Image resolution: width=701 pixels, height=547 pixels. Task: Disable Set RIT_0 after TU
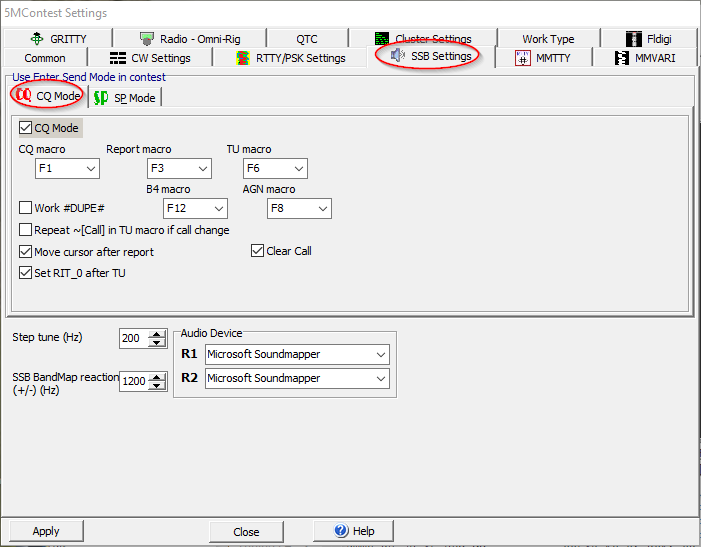point(26,272)
